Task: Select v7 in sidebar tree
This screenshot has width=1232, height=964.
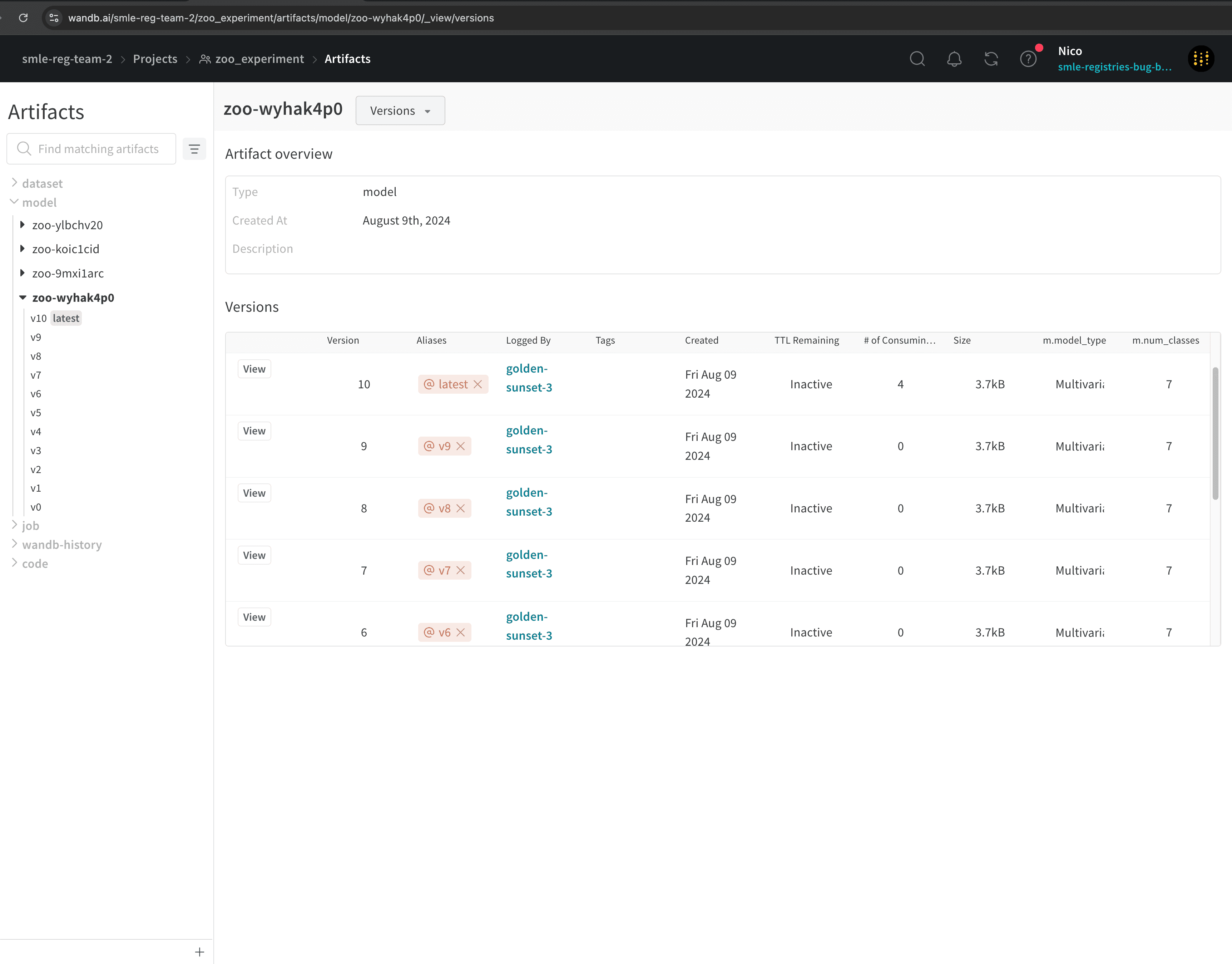Action: pyautogui.click(x=36, y=375)
